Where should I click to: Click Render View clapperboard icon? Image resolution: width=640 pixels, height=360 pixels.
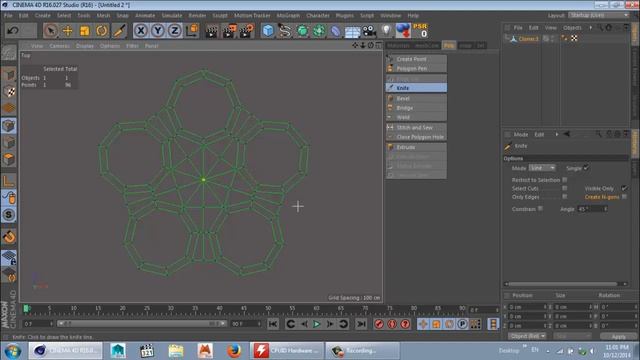point(211,31)
